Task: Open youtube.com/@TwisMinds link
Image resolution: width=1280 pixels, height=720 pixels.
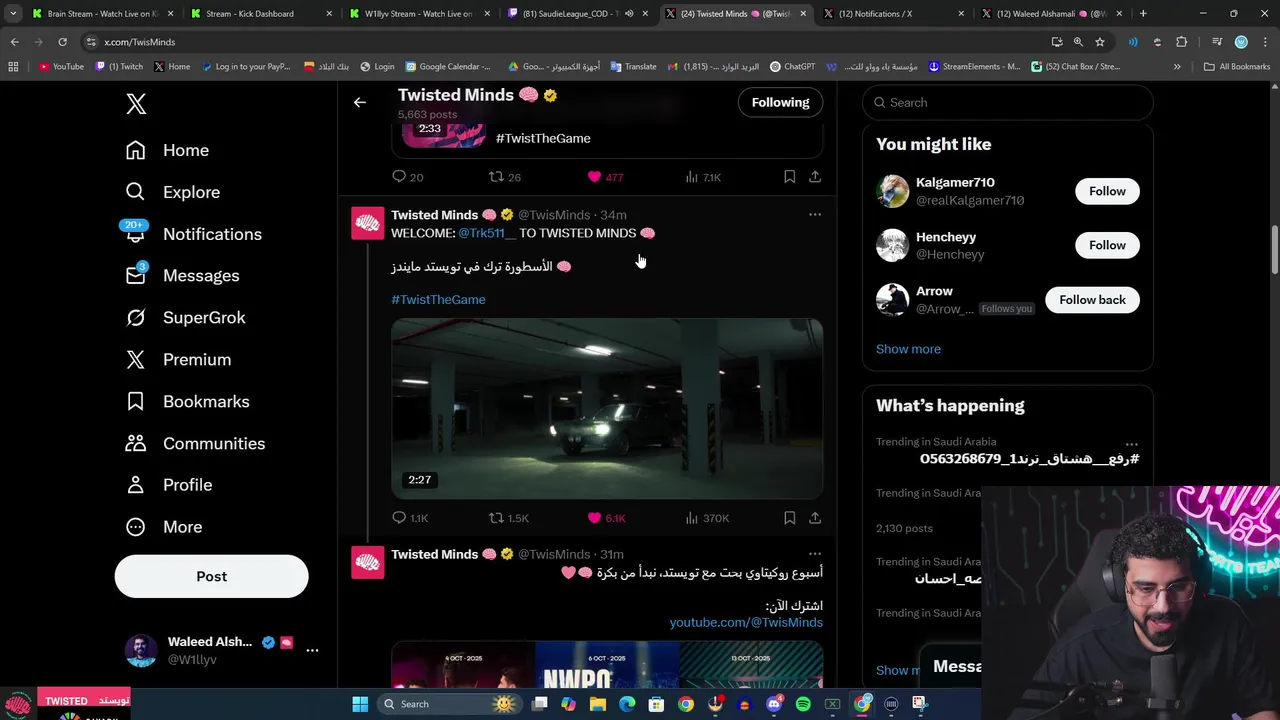Action: [746, 622]
